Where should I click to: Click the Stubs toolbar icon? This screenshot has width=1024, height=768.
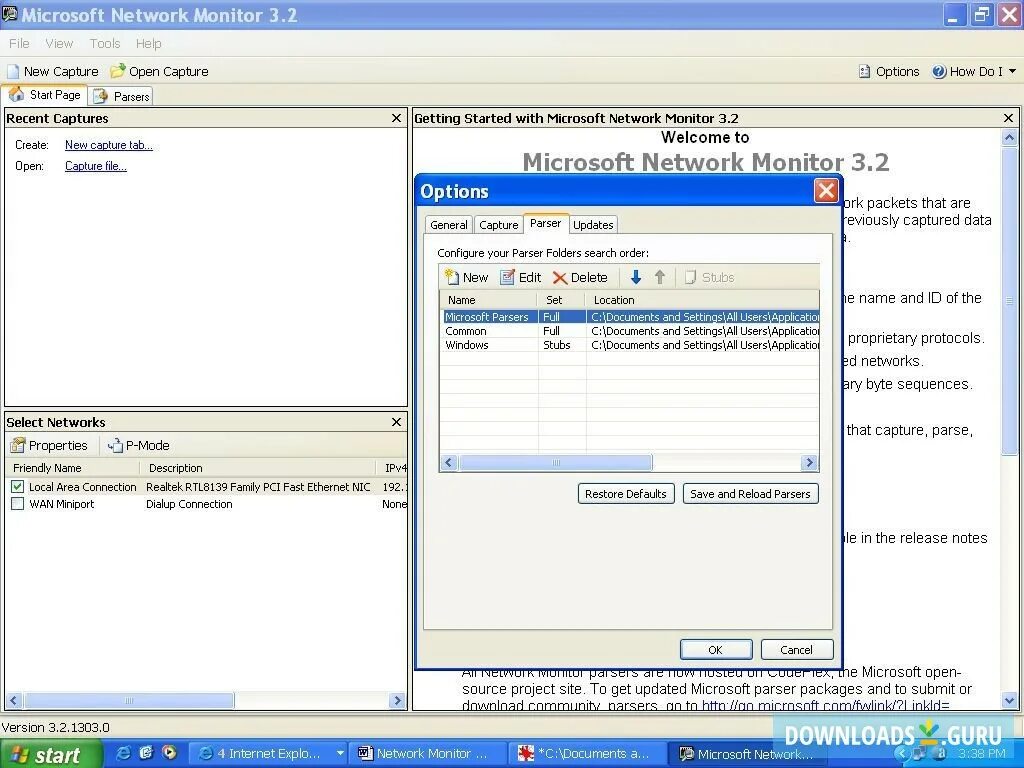690,278
